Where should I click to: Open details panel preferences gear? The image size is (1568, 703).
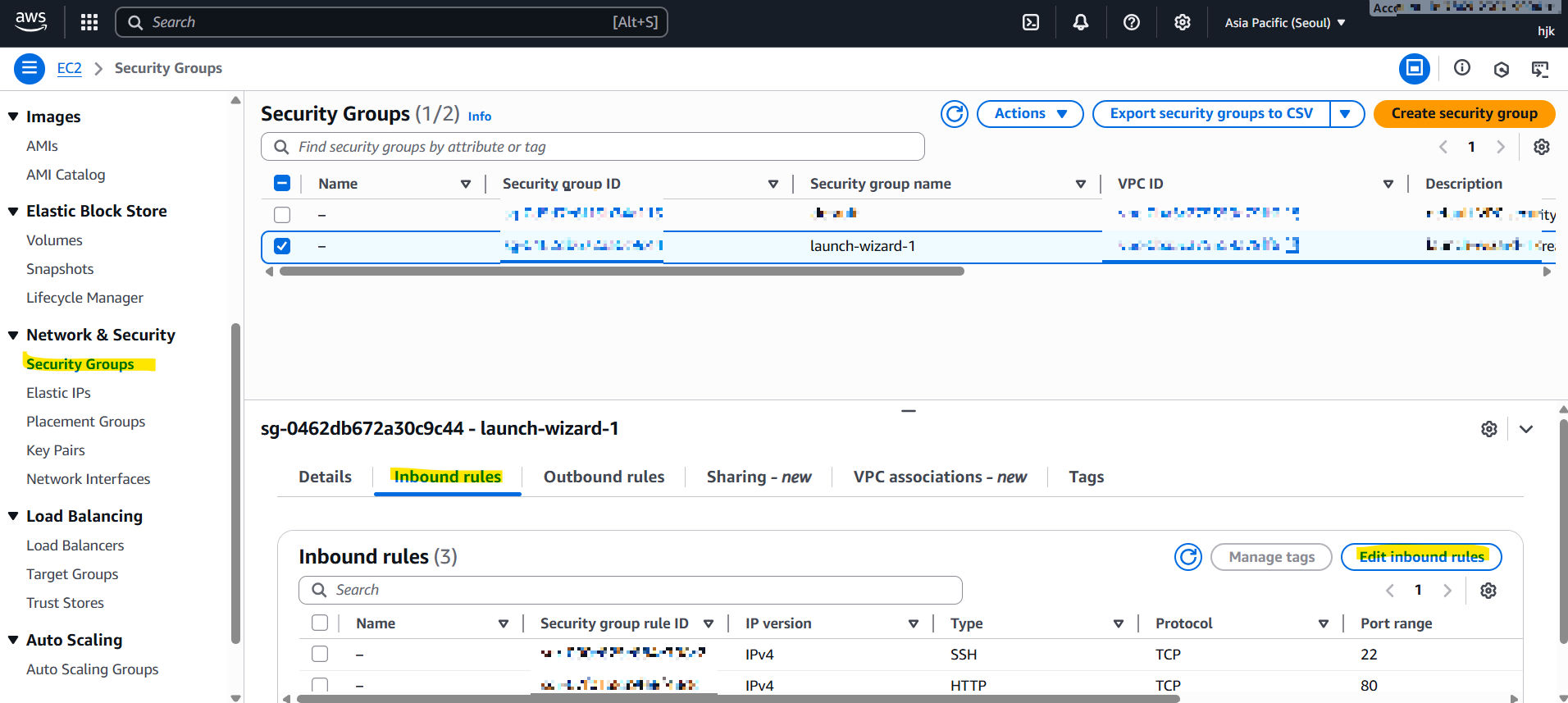1489,429
